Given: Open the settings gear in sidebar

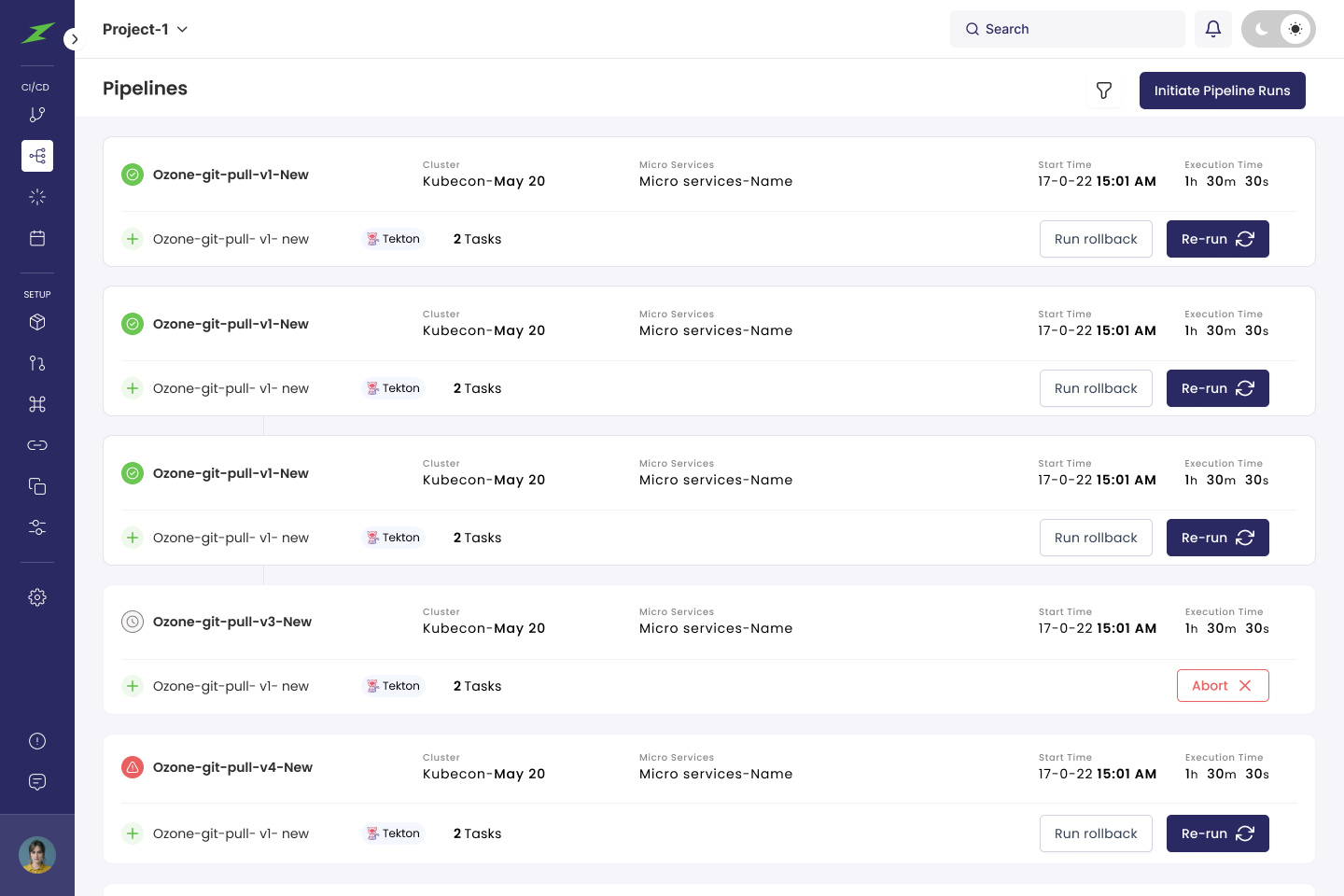Looking at the screenshot, I should pos(37,597).
